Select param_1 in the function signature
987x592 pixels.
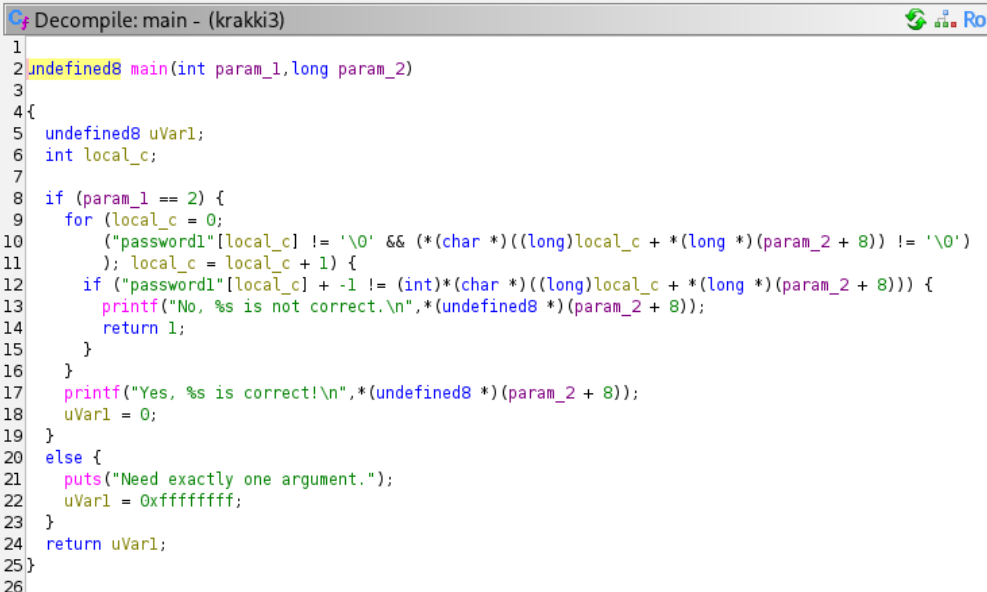coord(248,69)
